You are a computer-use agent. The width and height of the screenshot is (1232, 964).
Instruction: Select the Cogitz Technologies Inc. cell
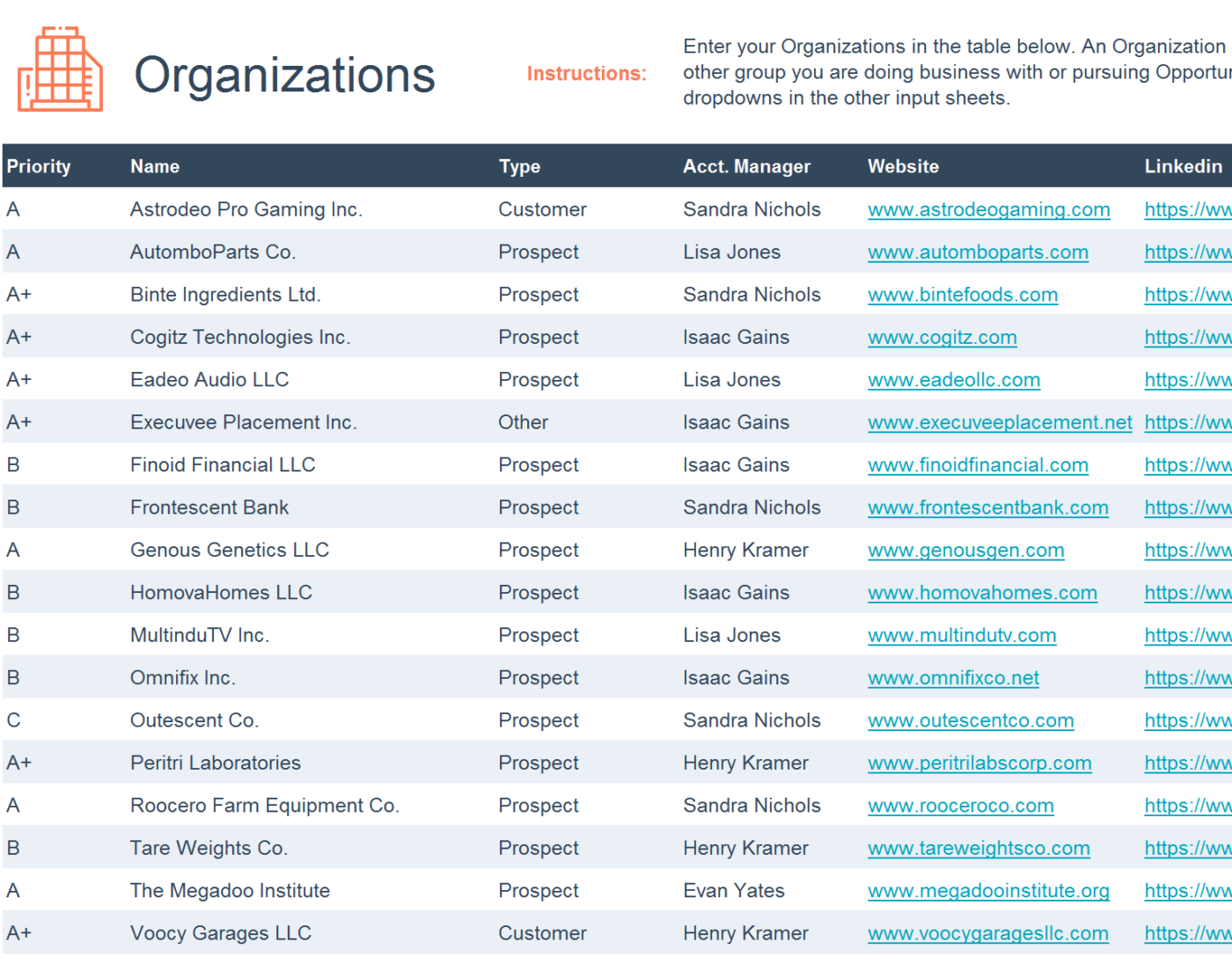[x=240, y=338]
